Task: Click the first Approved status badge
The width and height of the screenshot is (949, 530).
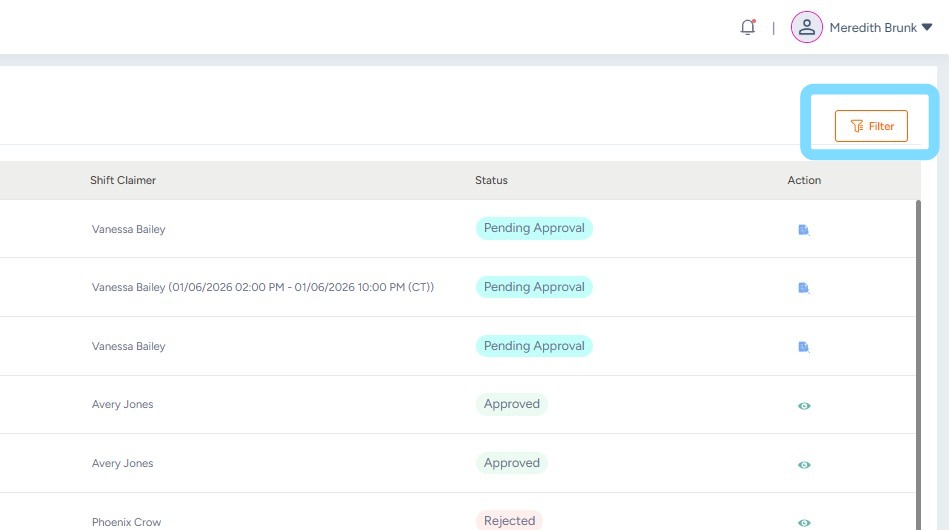Action: coord(512,404)
